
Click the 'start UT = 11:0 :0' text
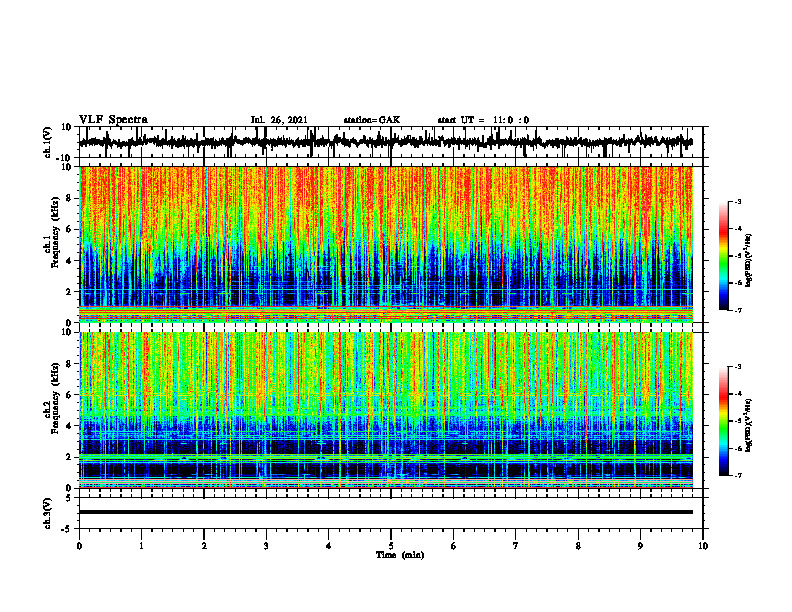click(483, 120)
